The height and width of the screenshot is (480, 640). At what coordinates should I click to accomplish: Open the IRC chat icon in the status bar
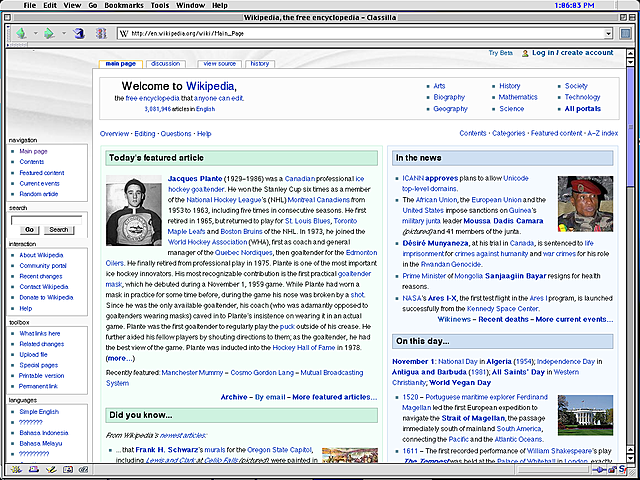[x=84, y=469]
